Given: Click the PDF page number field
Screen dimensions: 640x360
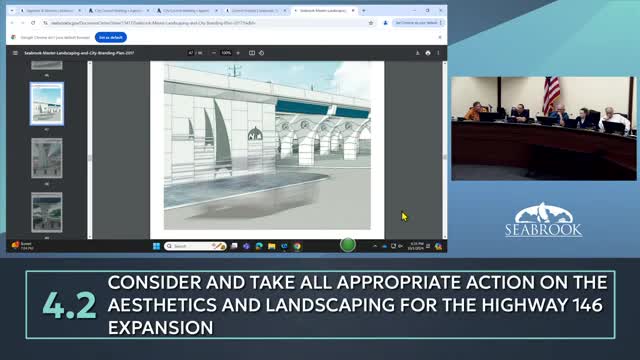Looking at the screenshot, I should coord(191,53).
